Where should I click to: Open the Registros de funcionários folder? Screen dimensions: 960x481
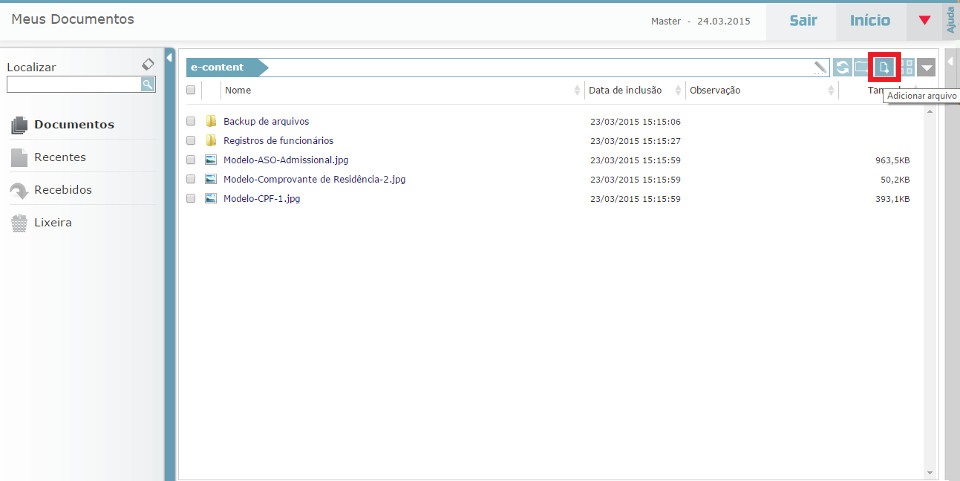[279, 141]
